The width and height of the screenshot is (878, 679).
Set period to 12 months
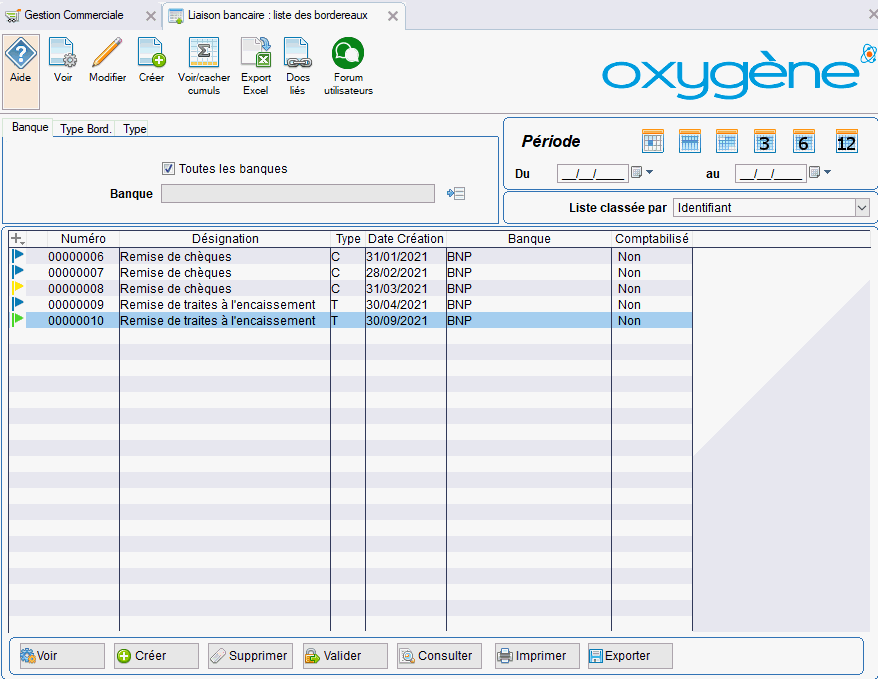click(x=846, y=142)
